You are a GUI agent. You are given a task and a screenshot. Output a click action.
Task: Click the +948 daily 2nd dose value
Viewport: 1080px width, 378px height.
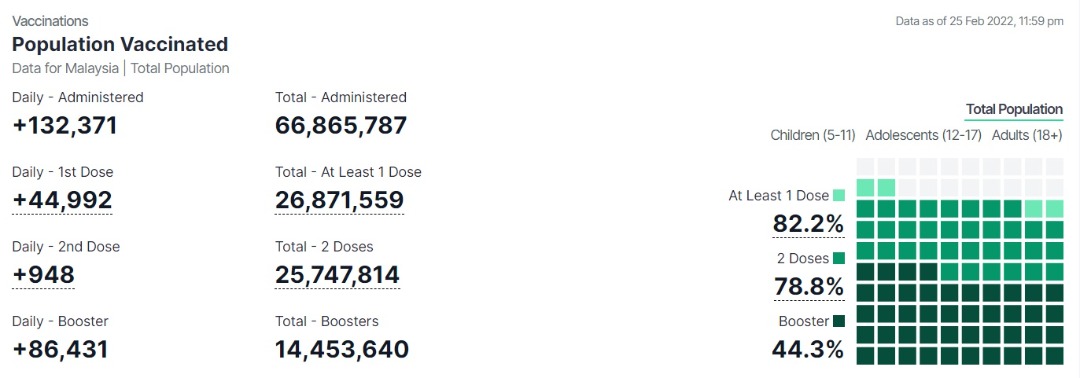(43, 275)
